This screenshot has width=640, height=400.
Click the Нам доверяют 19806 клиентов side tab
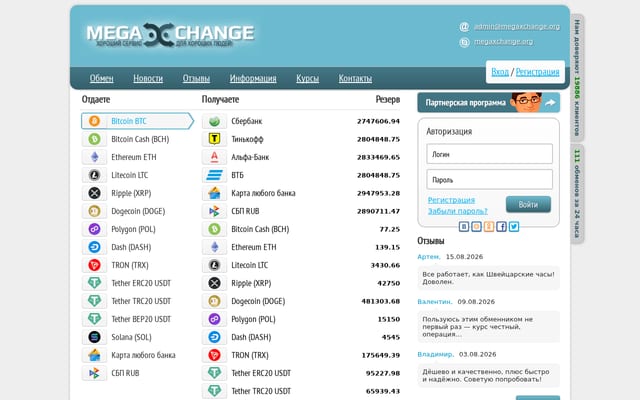577,78
